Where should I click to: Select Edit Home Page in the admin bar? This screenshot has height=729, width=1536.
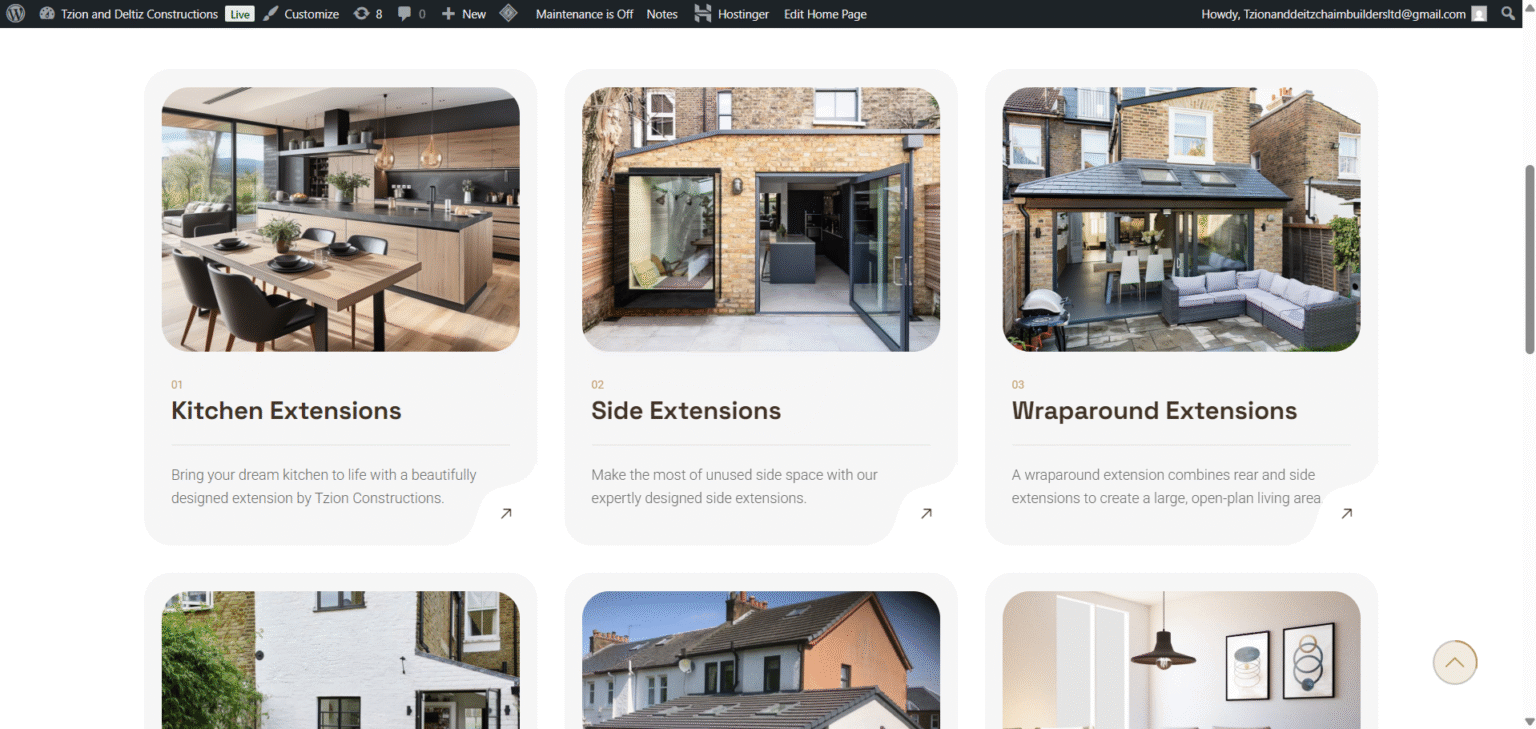(825, 14)
